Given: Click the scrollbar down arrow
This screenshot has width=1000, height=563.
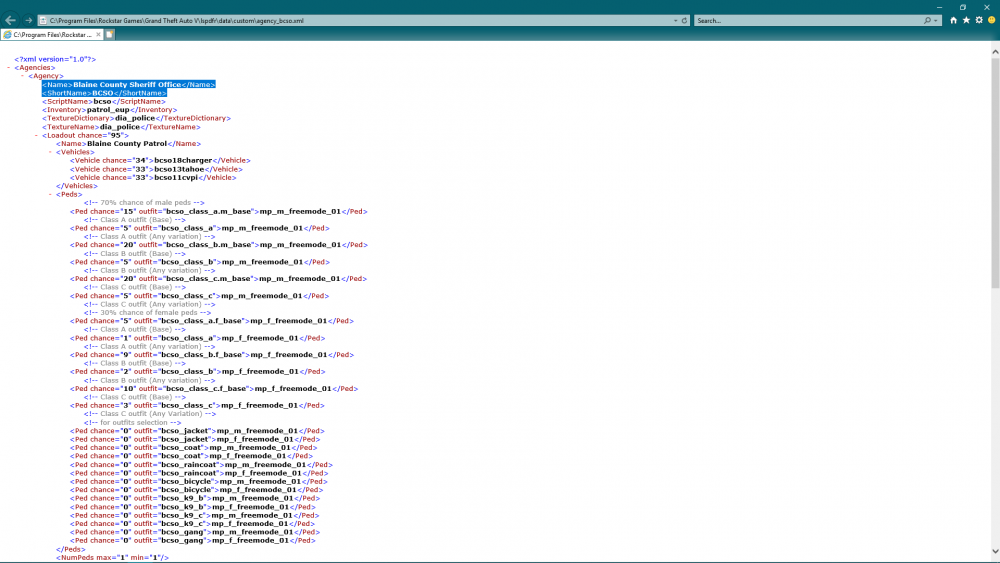Looking at the screenshot, I should coord(995,552).
